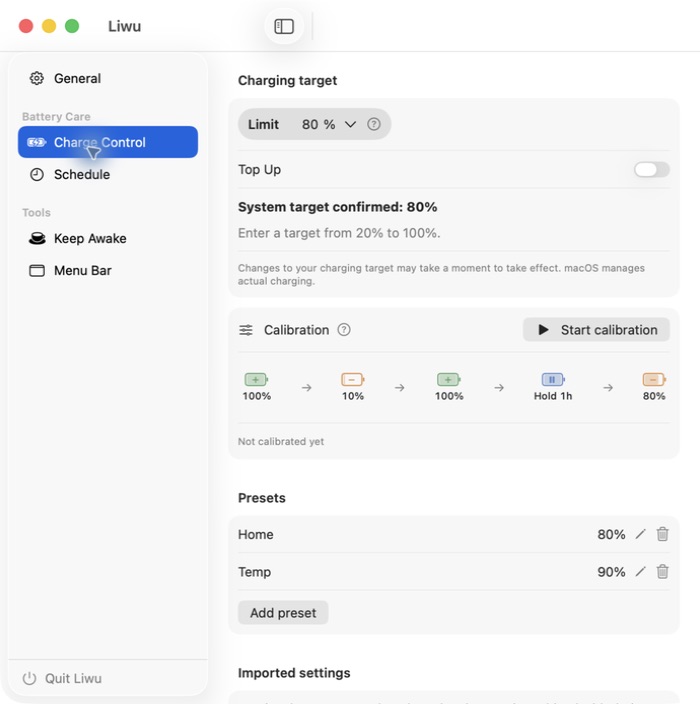Click the Quit Liwu power icon
The image size is (700, 704).
point(29,678)
